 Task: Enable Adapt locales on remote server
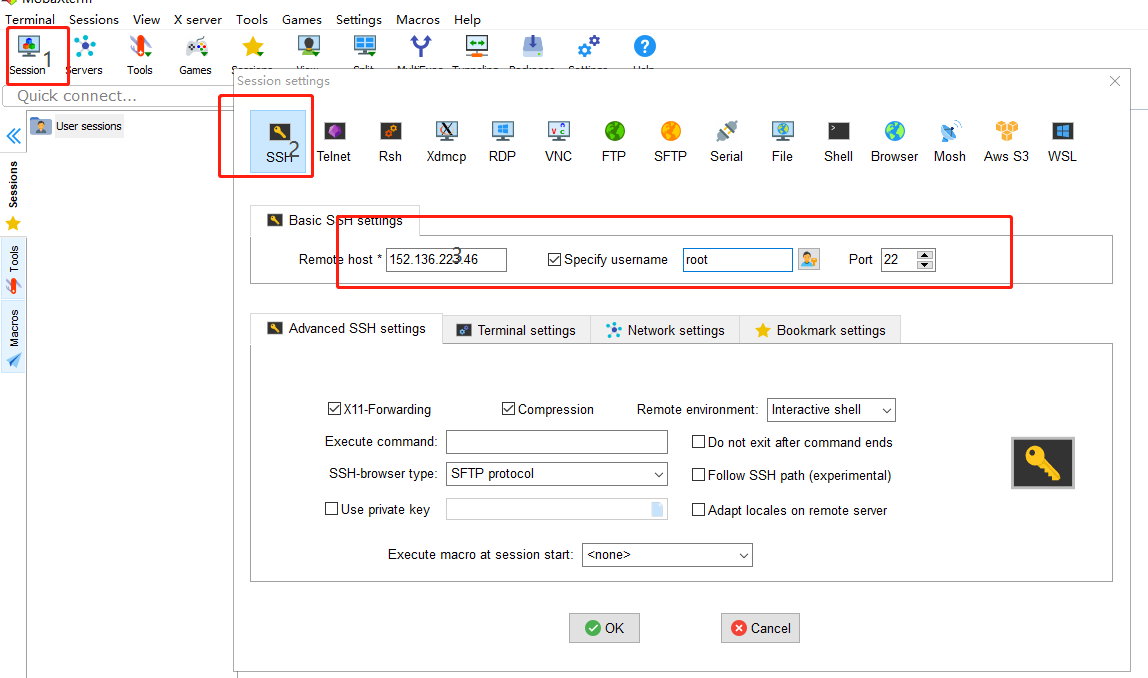pyautogui.click(x=698, y=510)
